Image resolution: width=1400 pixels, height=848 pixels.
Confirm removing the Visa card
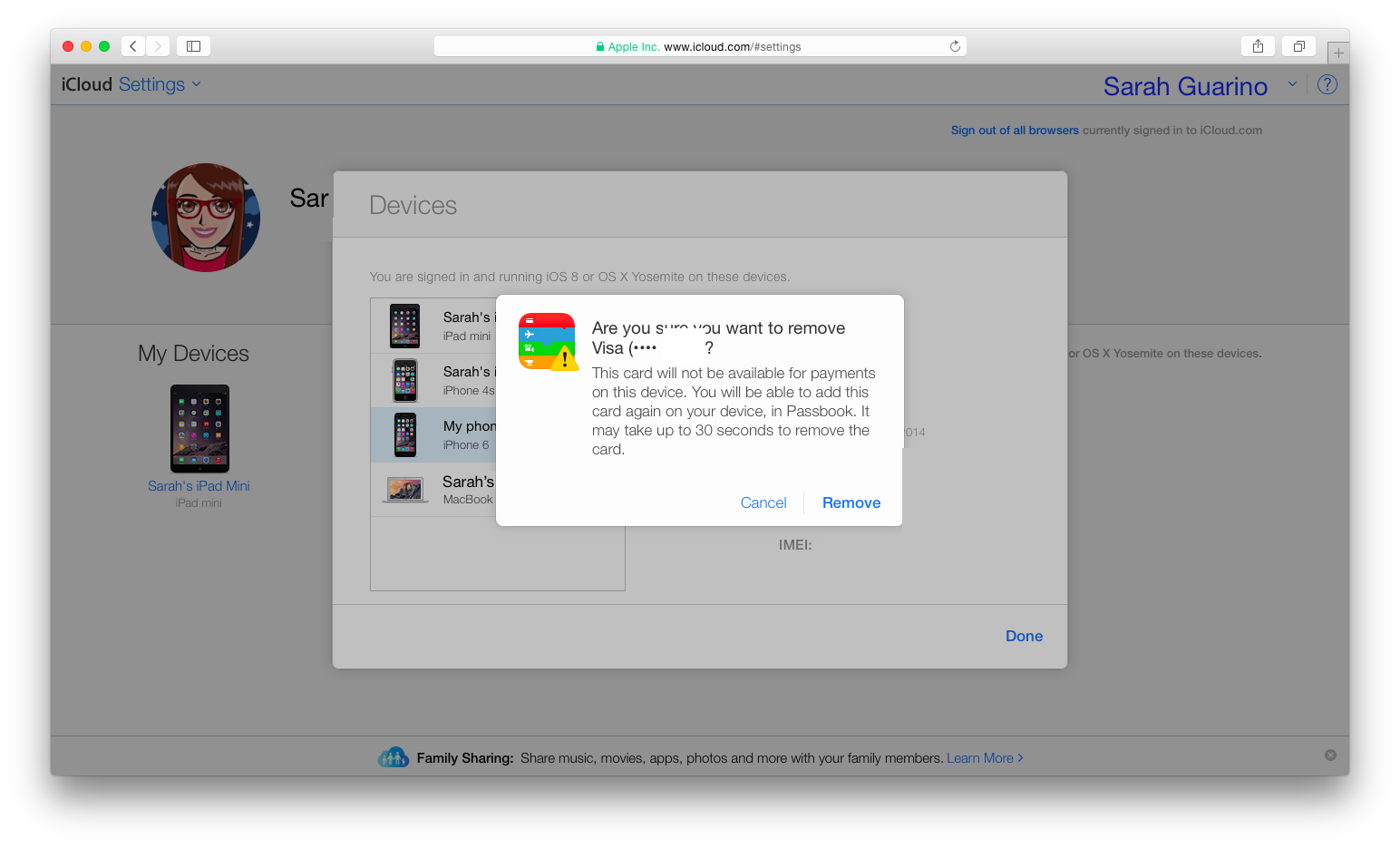click(x=851, y=502)
